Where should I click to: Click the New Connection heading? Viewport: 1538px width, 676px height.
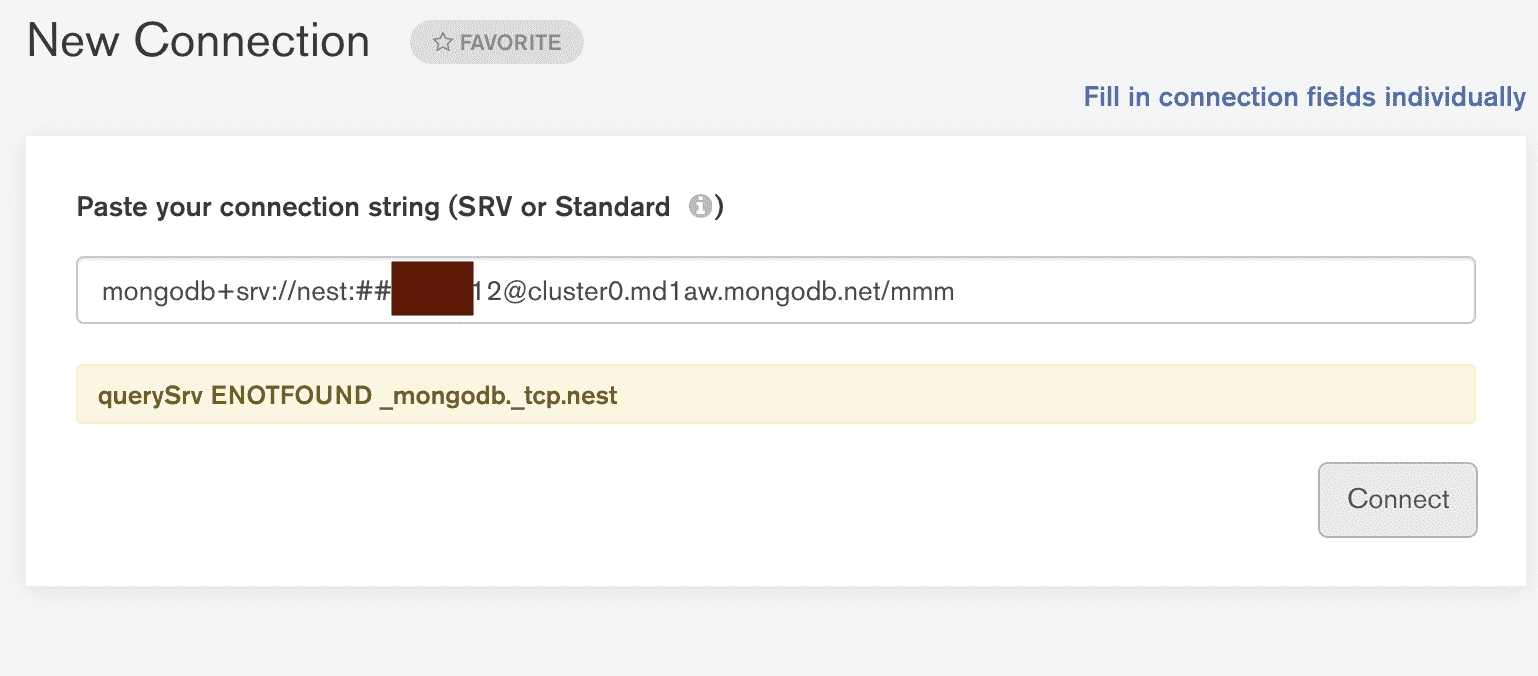pyautogui.click(x=198, y=42)
